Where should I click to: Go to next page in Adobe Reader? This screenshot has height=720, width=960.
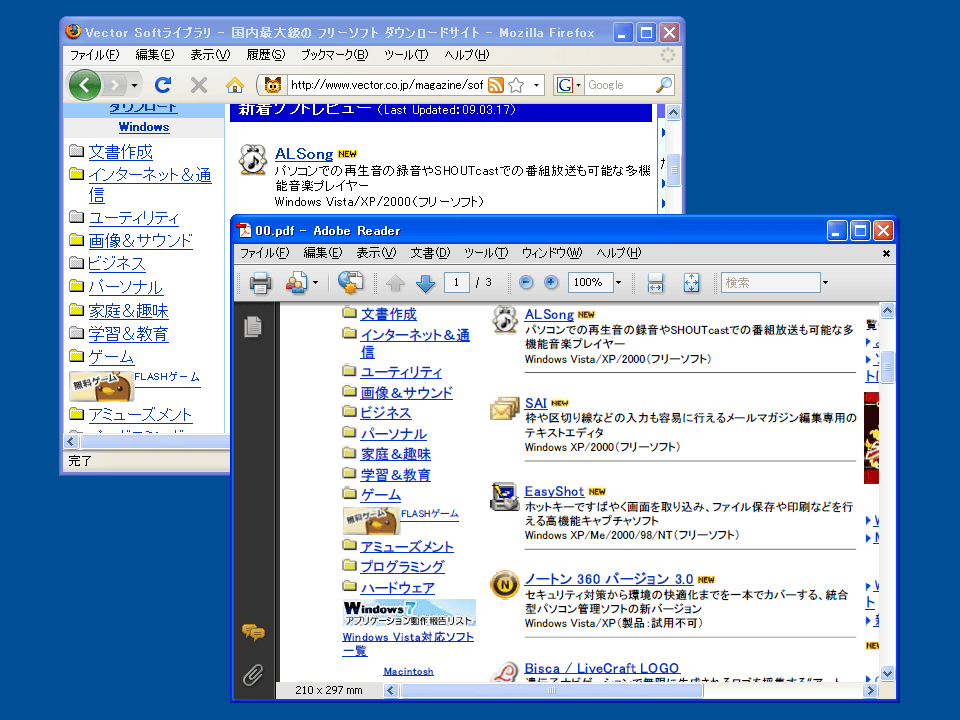[425, 283]
